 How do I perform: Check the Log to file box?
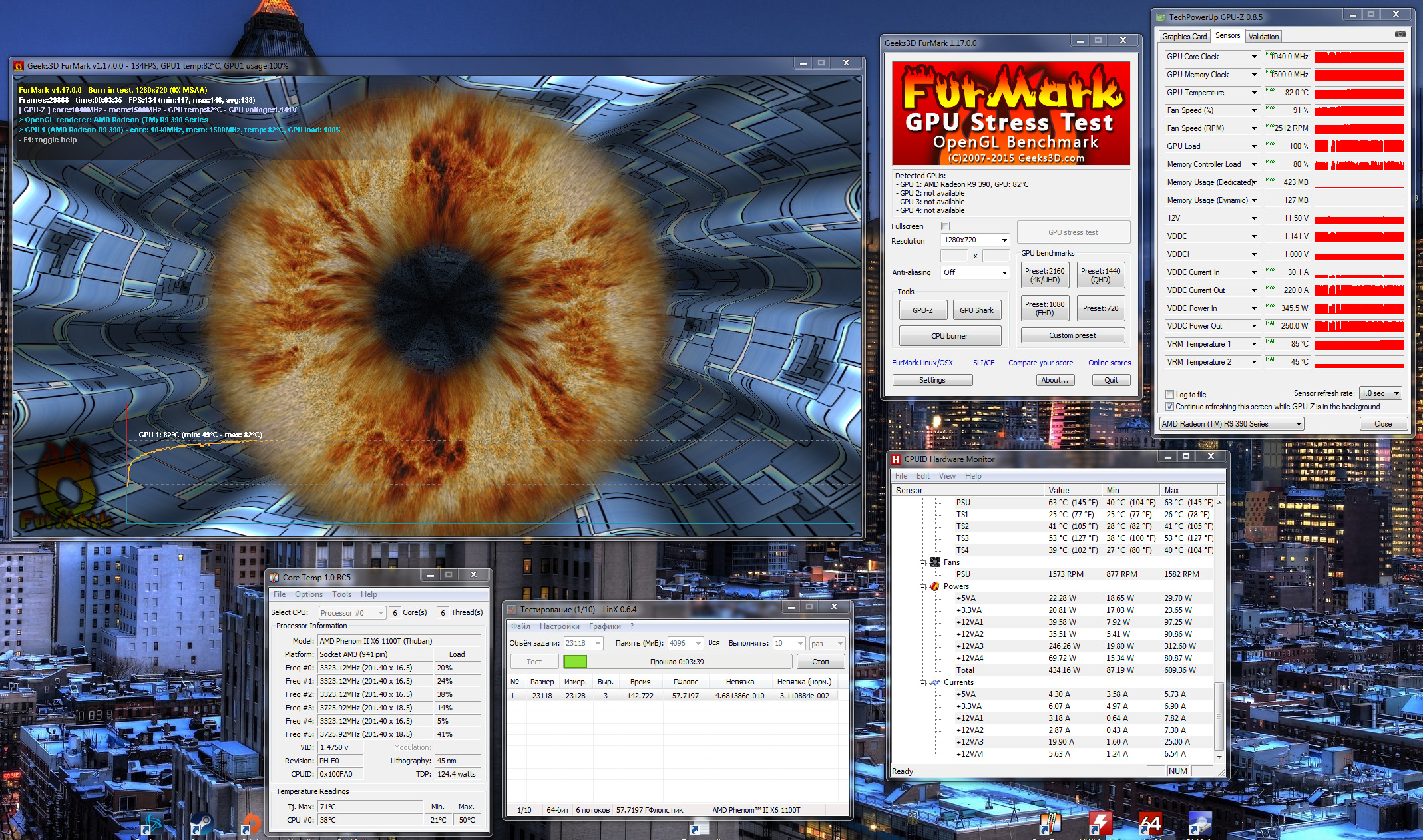[1169, 395]
